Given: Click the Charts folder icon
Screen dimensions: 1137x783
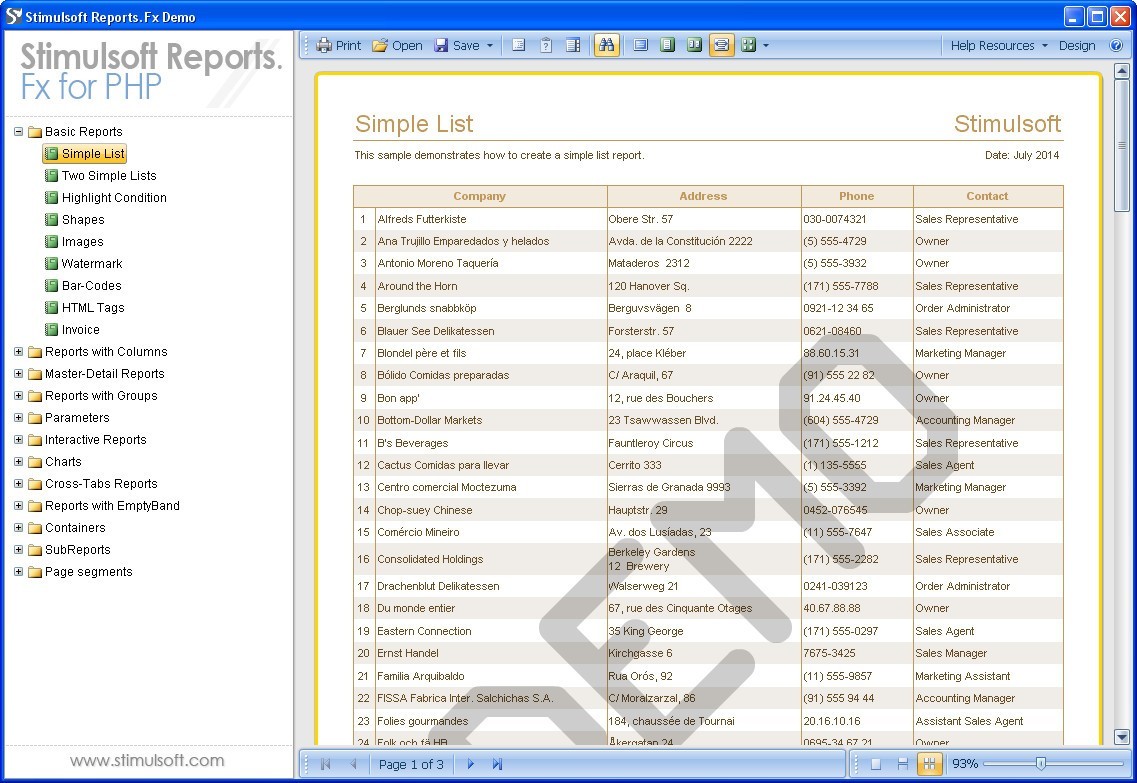Looking at the screenshot, I should pos(35,462).
